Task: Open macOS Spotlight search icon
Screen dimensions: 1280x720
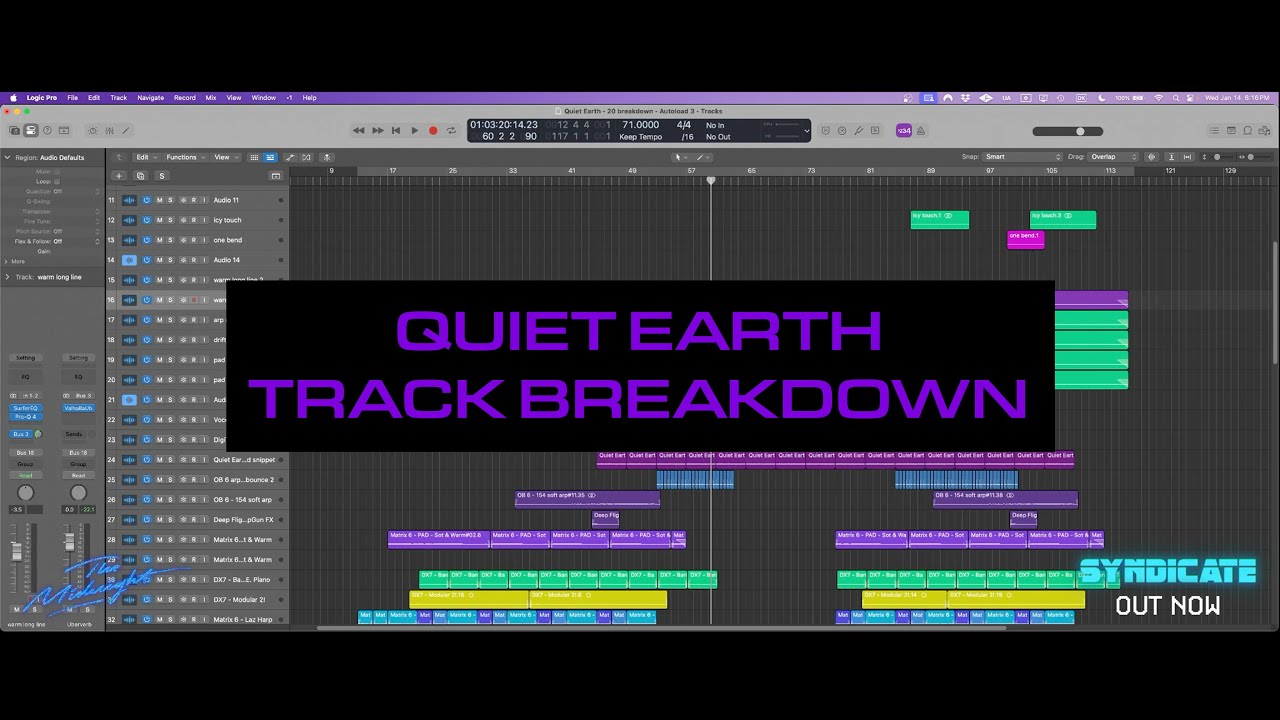Action: (1176, 98)
